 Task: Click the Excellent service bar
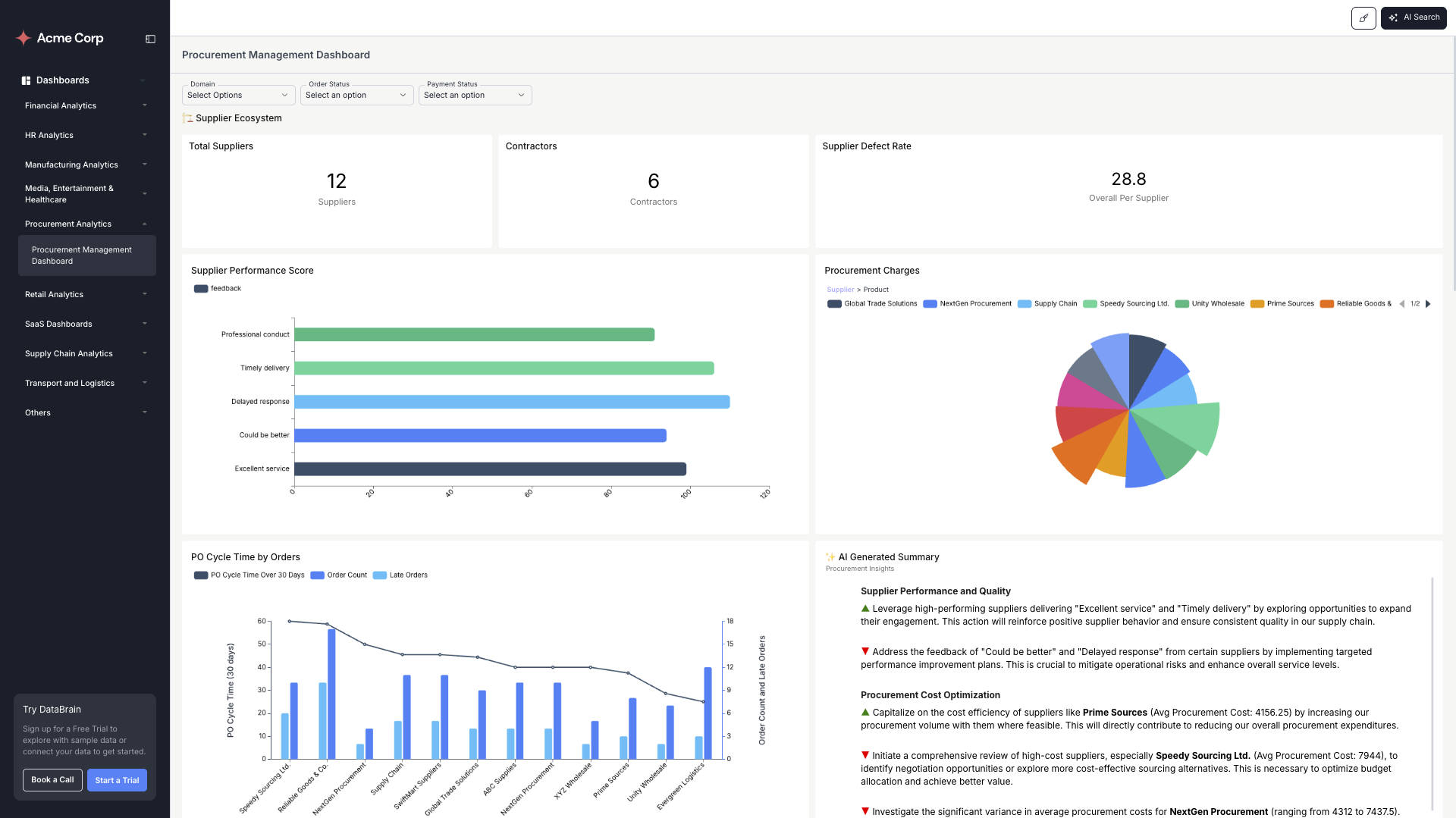[491, 469]
